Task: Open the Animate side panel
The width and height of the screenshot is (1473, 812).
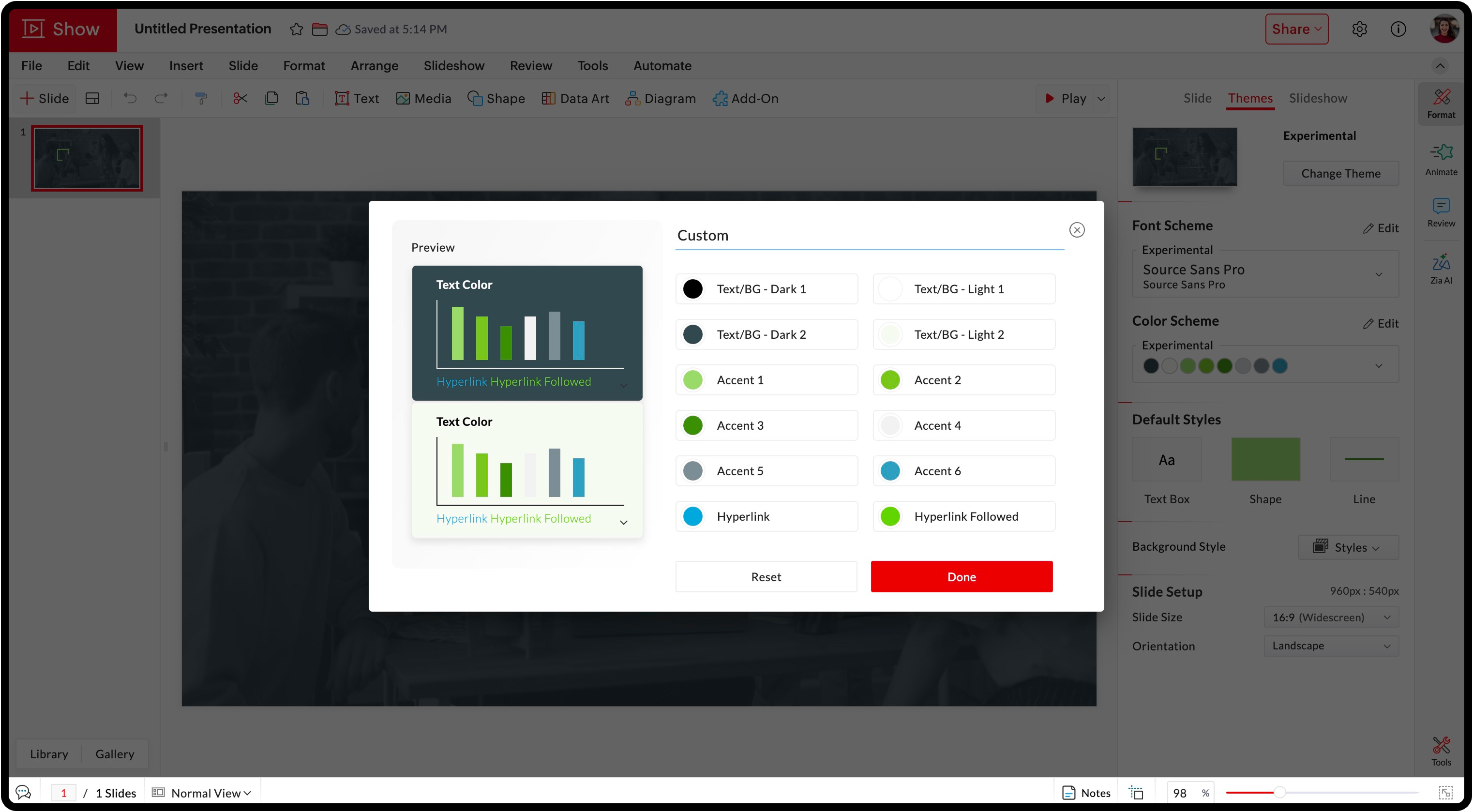Action: pyautogui.click(x=1441, y=160)
